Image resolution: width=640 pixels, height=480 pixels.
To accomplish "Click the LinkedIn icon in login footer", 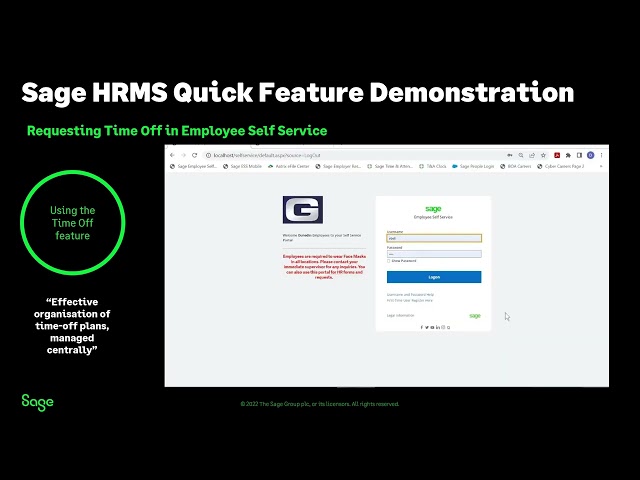I will [438, 327].
